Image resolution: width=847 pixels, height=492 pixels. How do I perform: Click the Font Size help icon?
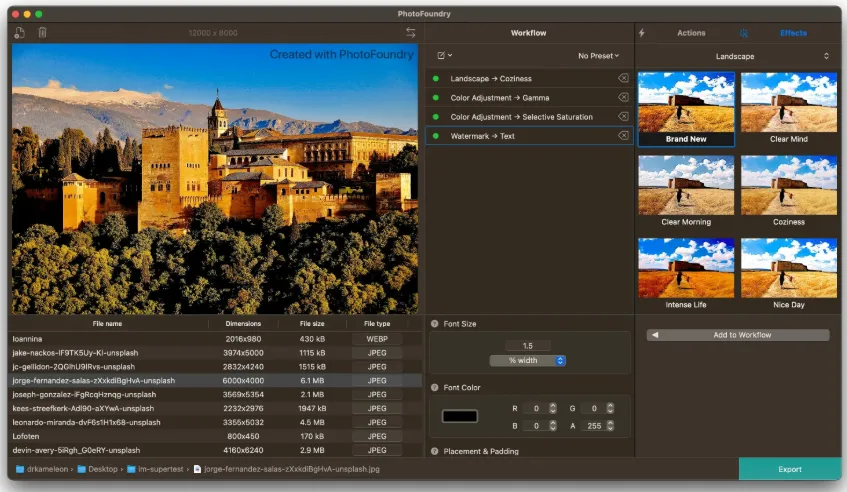(434, 324)
